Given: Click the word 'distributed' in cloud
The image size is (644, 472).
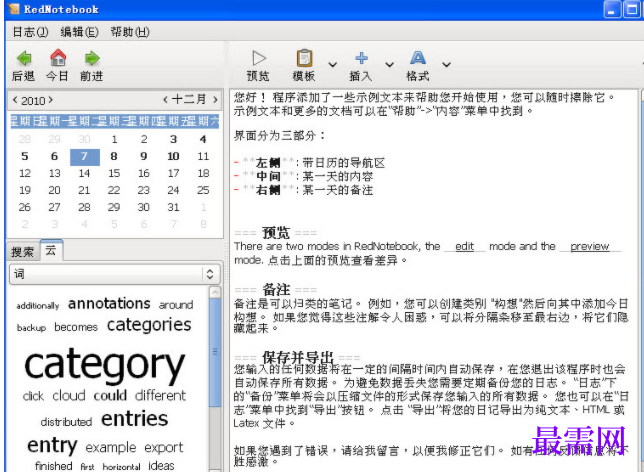Looking at the screenshot, I should coord(66,422).
